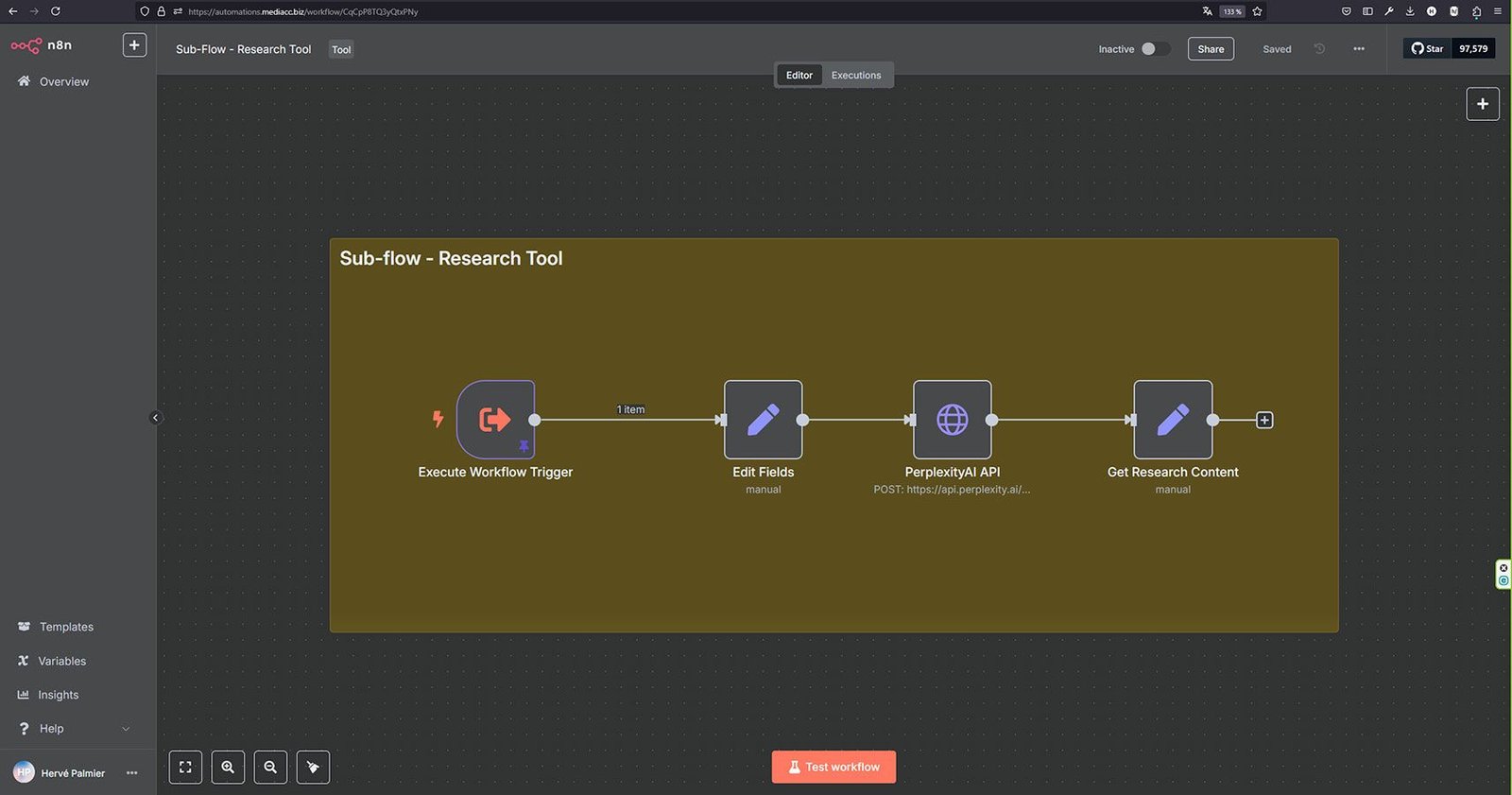The height and width of the screenshot is (795, 1512).
Task: Select the '1 item' connection label
Action: pyautogui.click(x=630, y=409)
